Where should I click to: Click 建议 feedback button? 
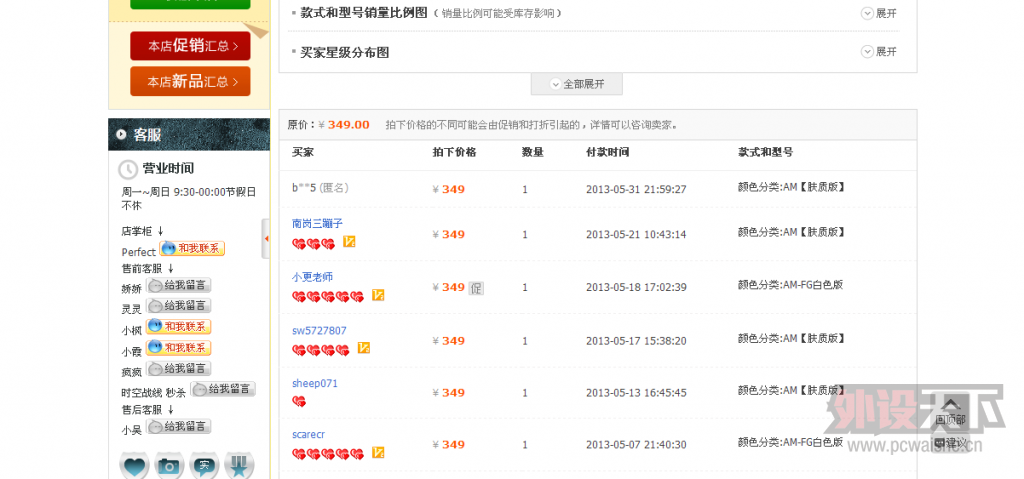[x=950, y=443]
